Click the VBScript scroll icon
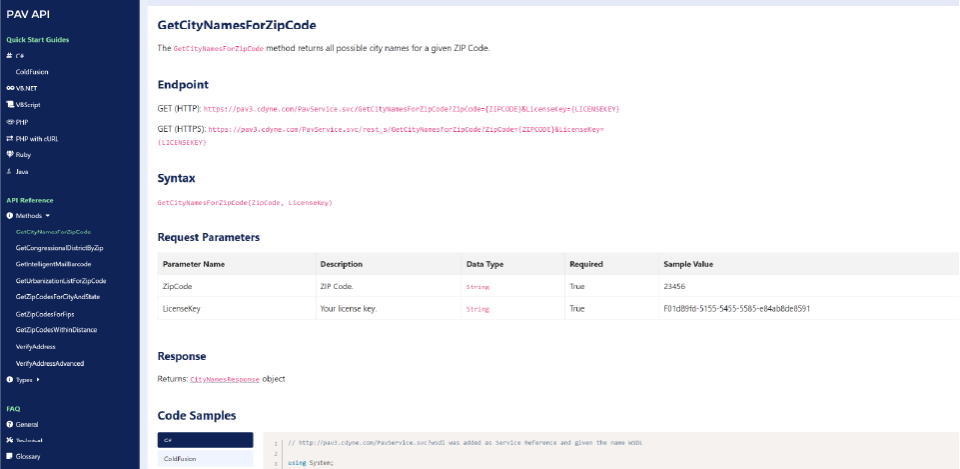 [10, 105]
